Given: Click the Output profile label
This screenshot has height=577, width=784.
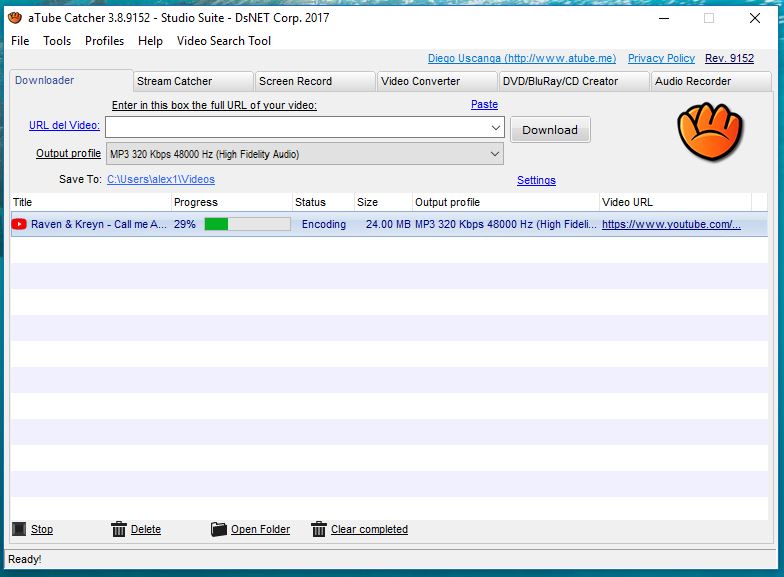Looking at the screenshot, I should click(68, 153).
